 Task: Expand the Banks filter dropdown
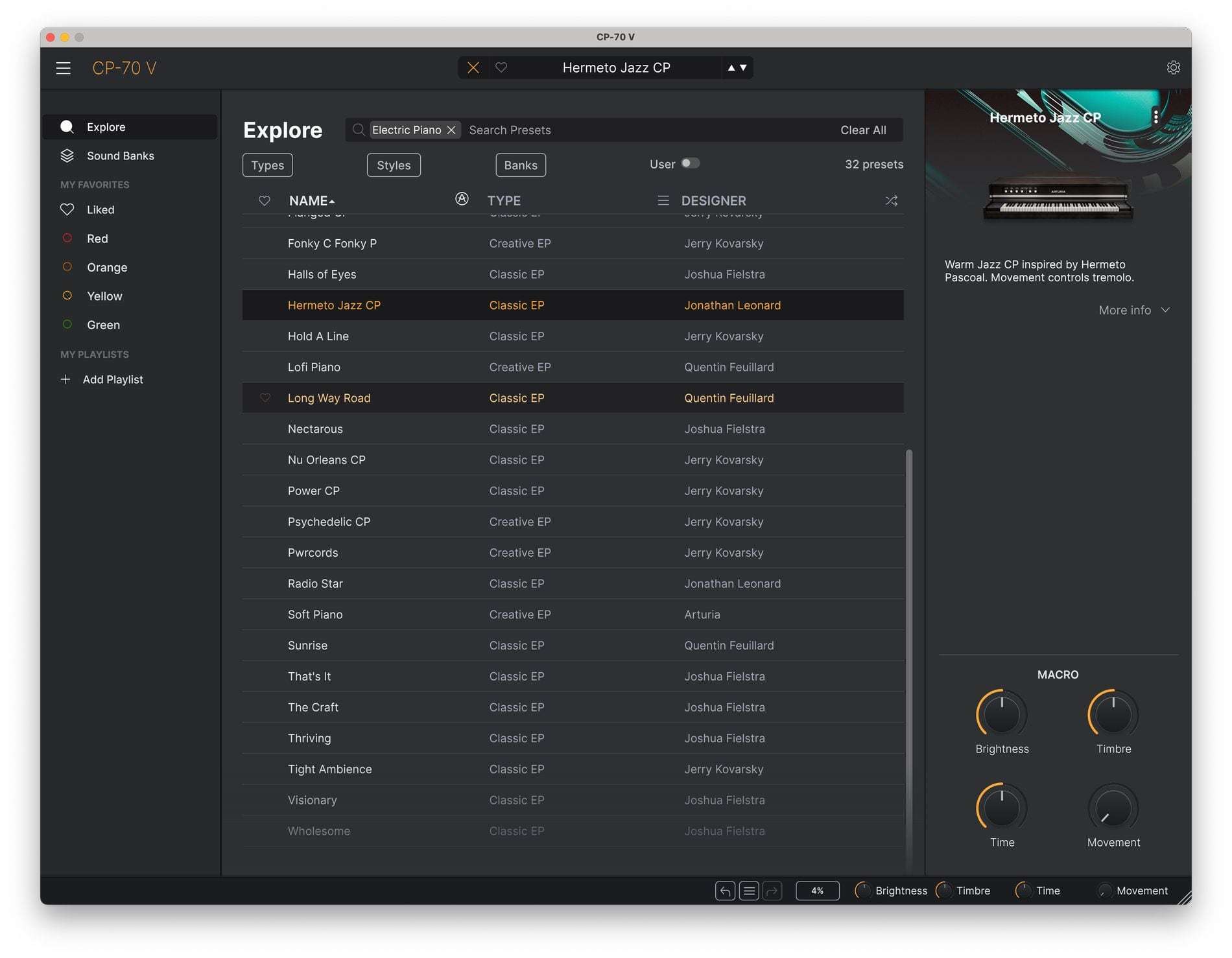(520, 165)
